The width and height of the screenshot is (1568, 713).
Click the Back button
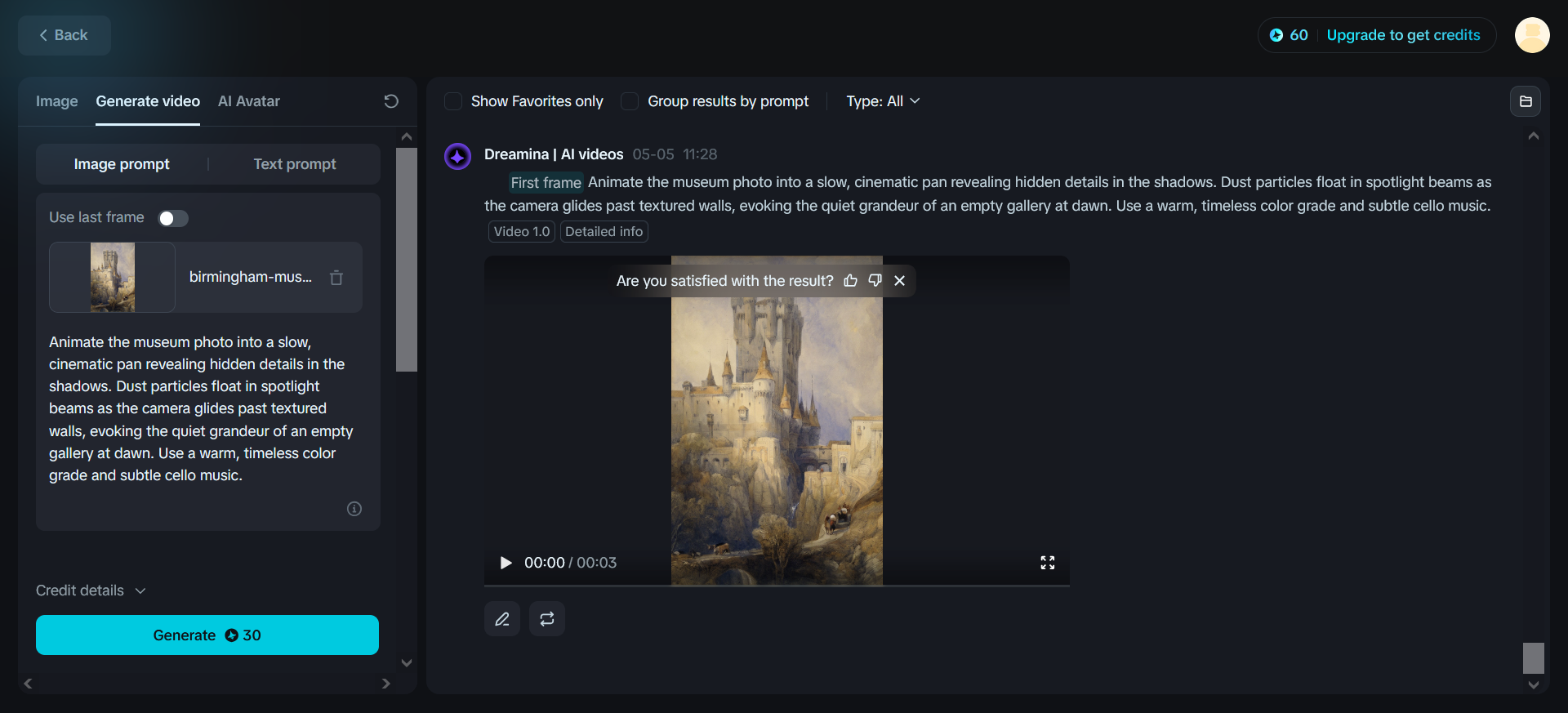point(65,35)
